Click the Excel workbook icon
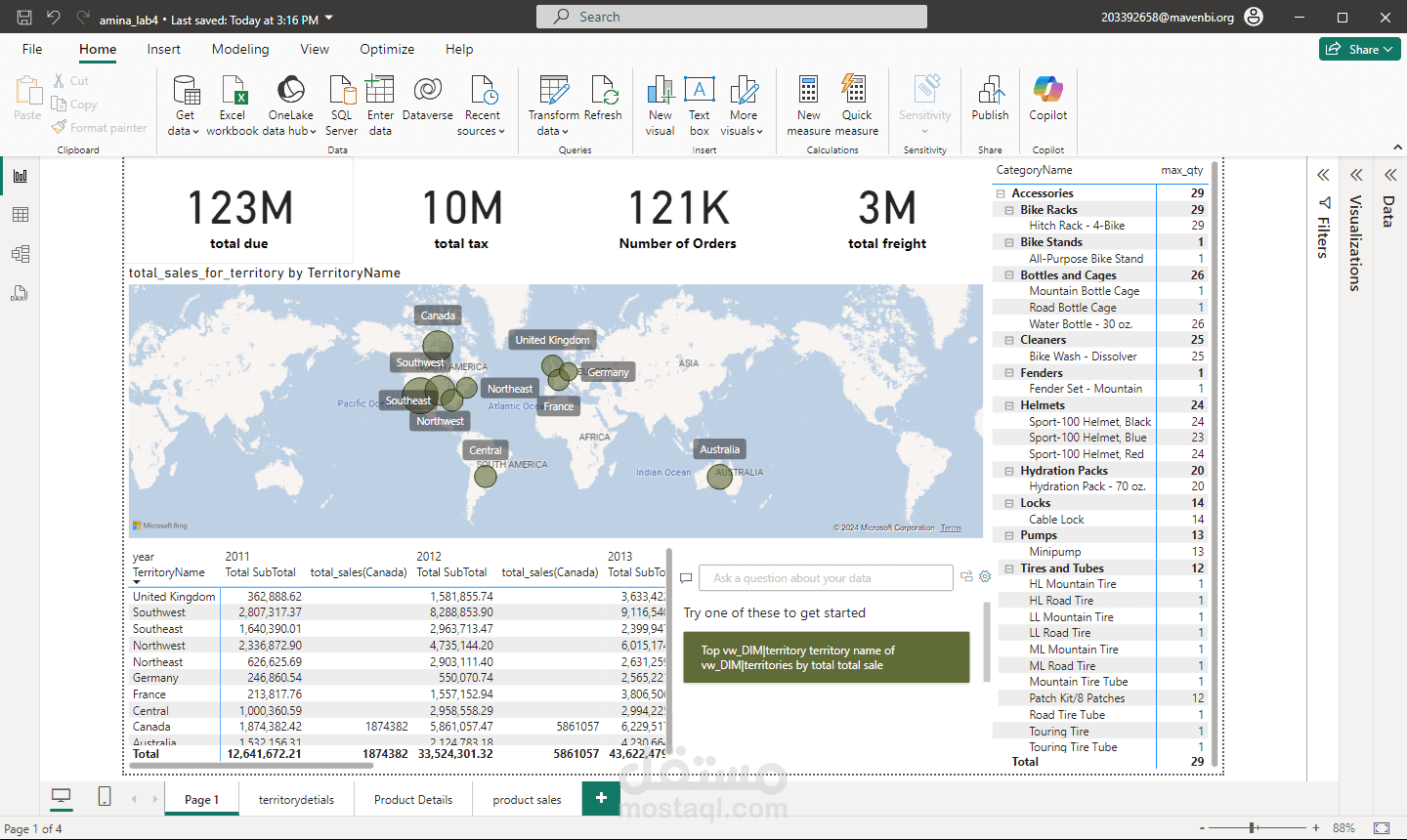Image resolution: width=1407 pixels, height=840 pixels. [x=233, y=91]
